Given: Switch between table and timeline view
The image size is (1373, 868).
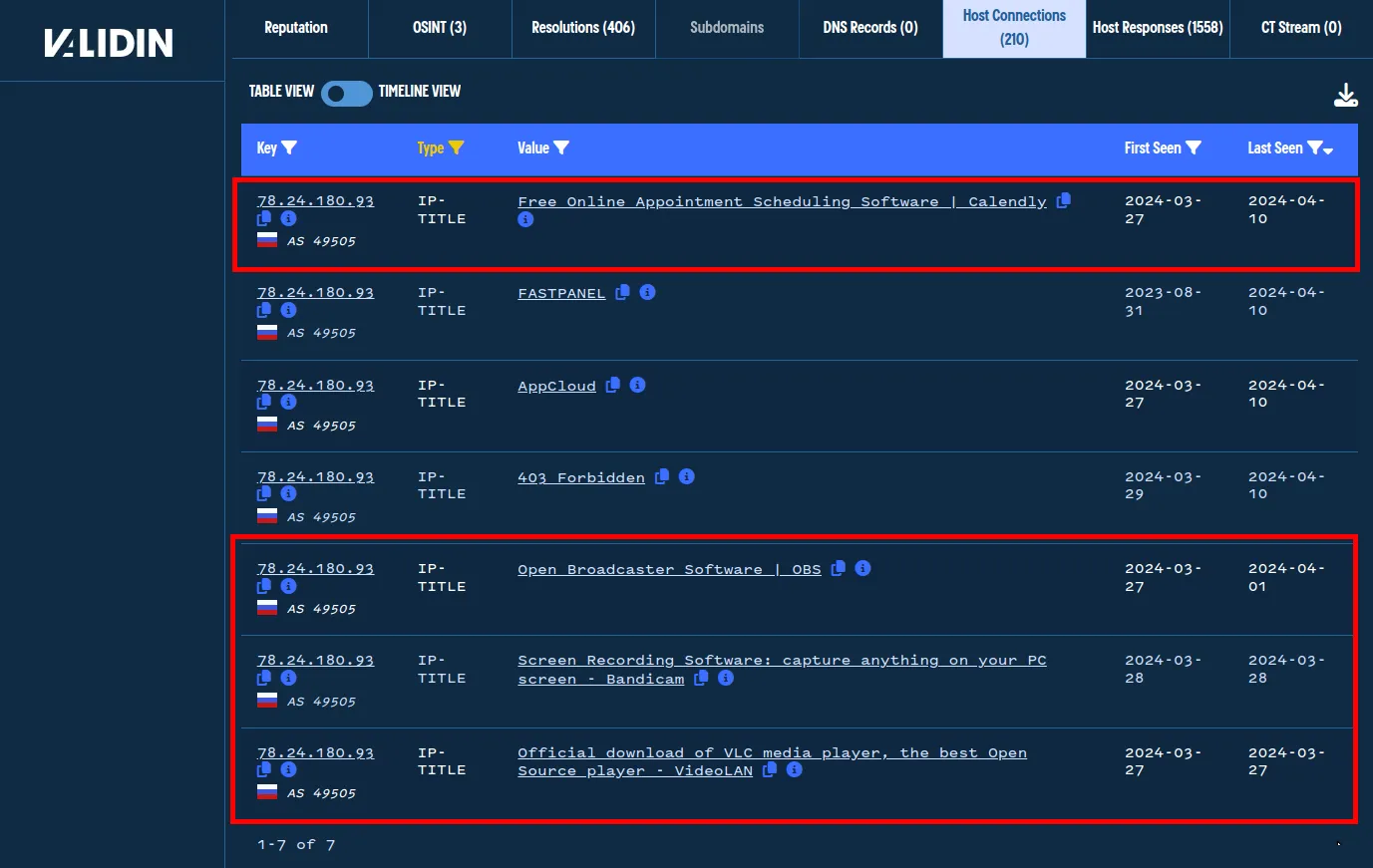Looking at the screenshot, I should 346,93.
